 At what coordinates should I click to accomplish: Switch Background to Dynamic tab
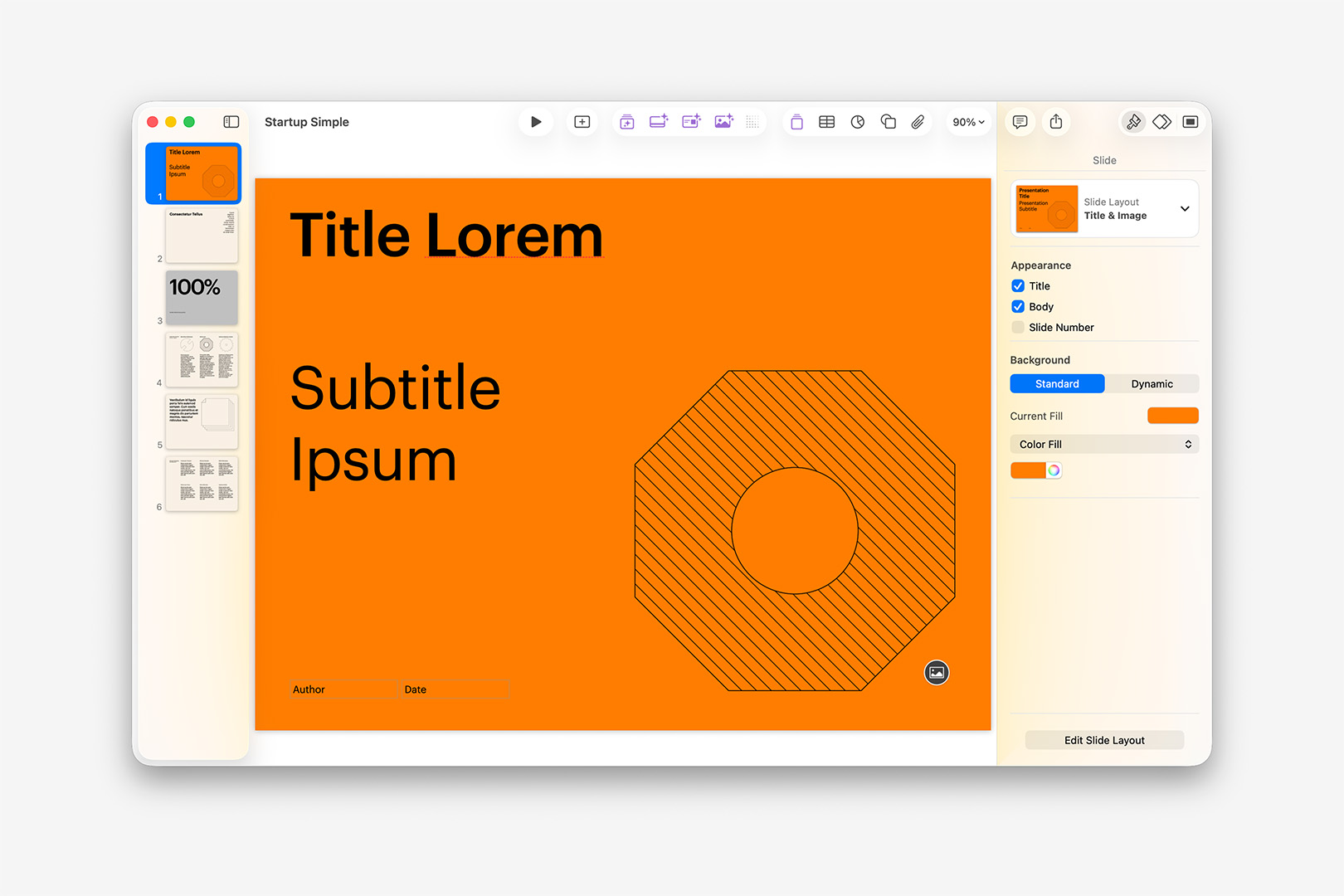pyautogui.click(x=1153, y=383)
